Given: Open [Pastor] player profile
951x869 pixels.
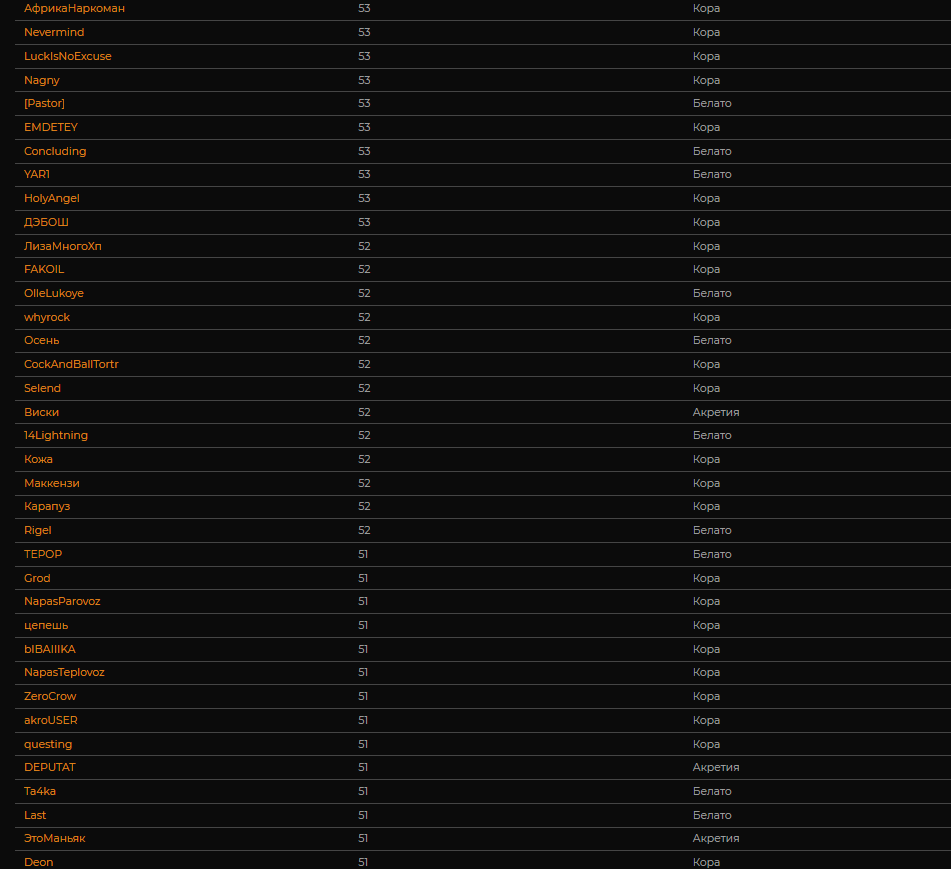Looking at the screenshot, I should [44, 103].
